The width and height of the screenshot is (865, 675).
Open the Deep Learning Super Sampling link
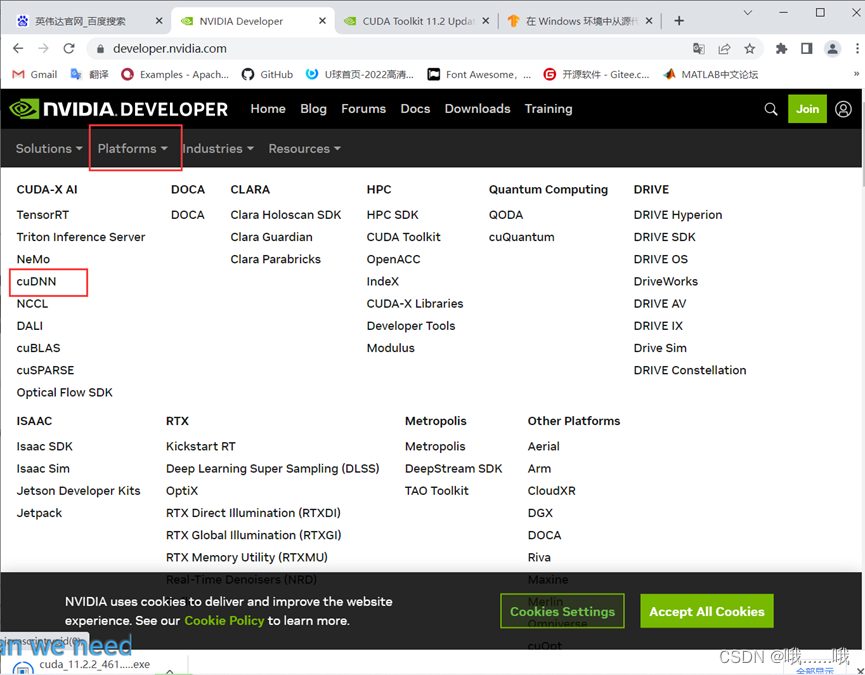click(x=273, y=468)
